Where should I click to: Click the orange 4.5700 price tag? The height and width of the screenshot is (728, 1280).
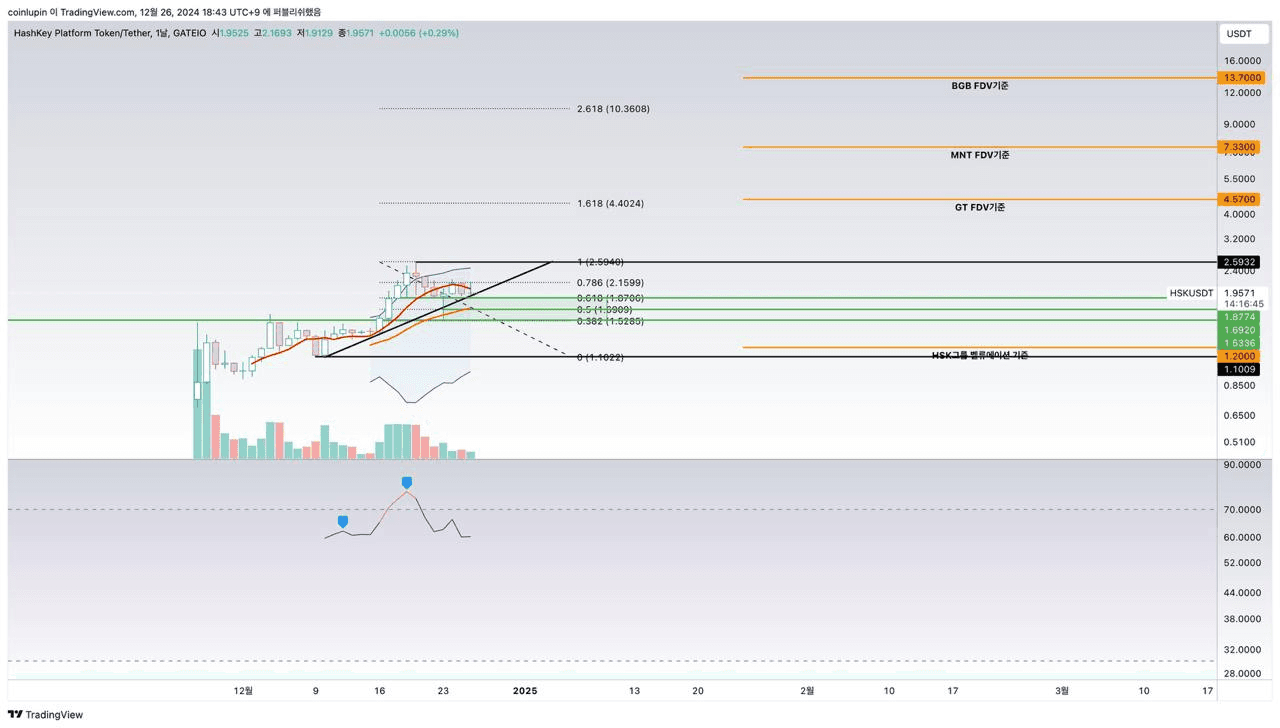click(1239, 199)
